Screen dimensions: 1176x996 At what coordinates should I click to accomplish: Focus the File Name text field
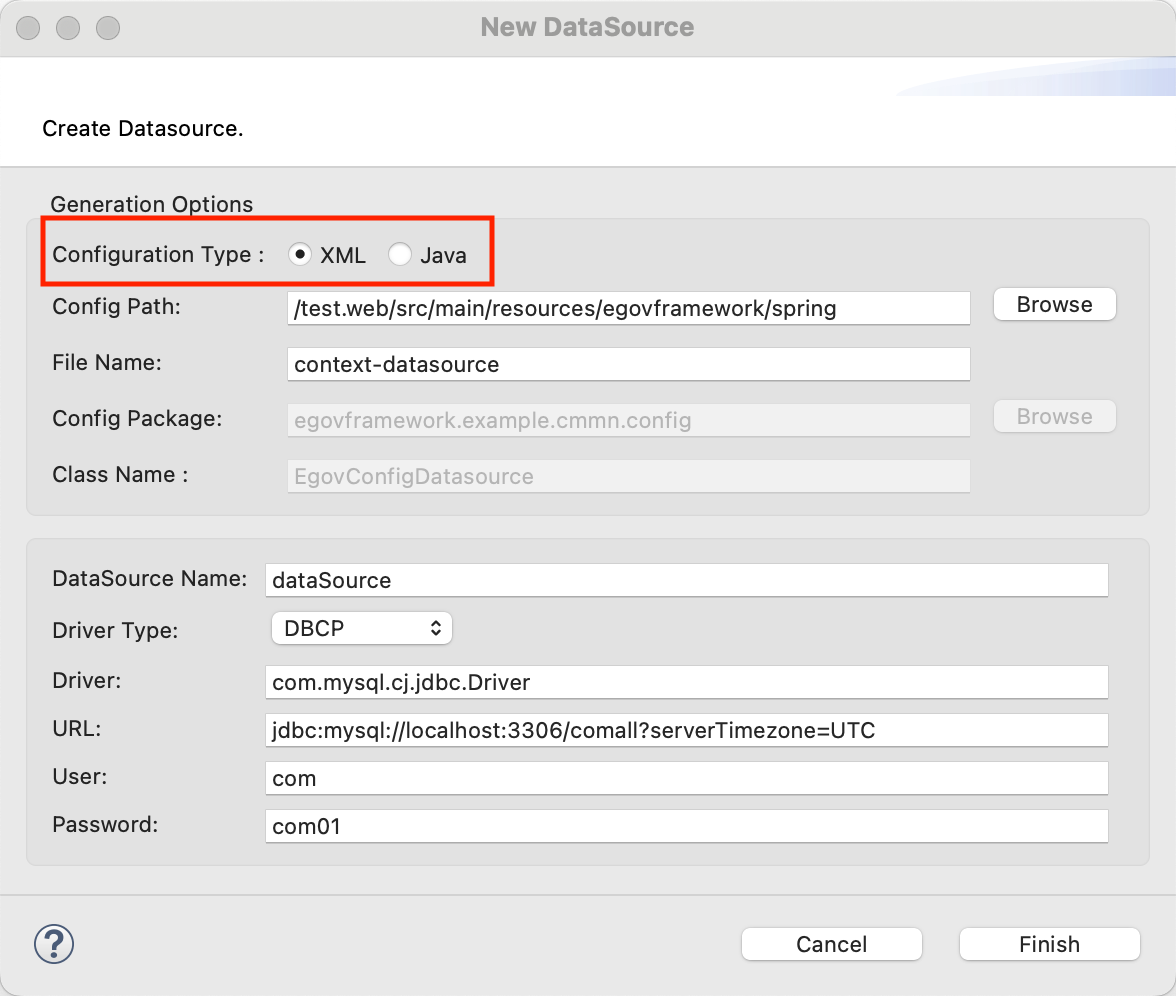(628, 365)
